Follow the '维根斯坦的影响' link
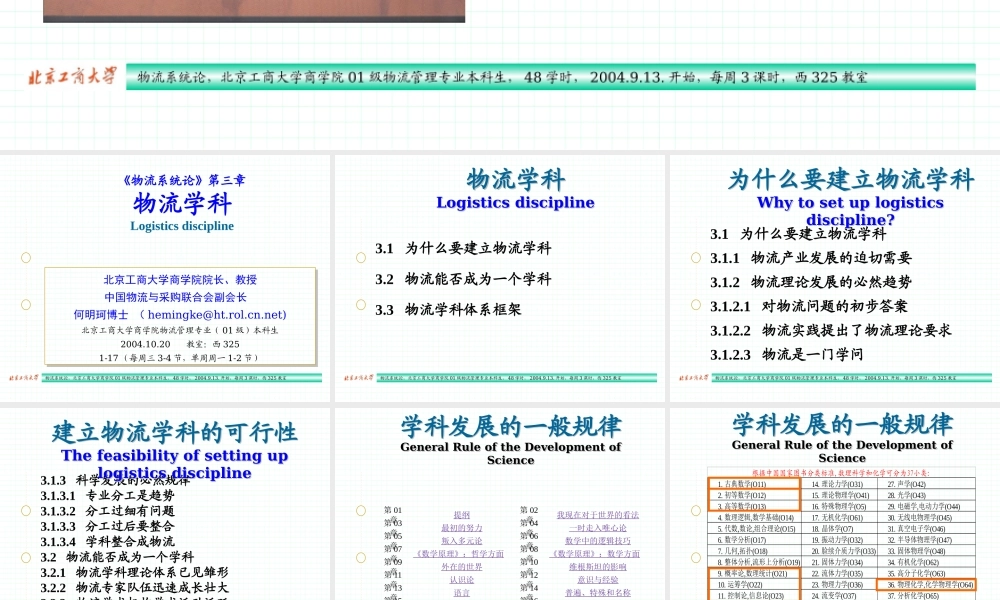This screenshot has width=1000, height=600. point(598,567)
